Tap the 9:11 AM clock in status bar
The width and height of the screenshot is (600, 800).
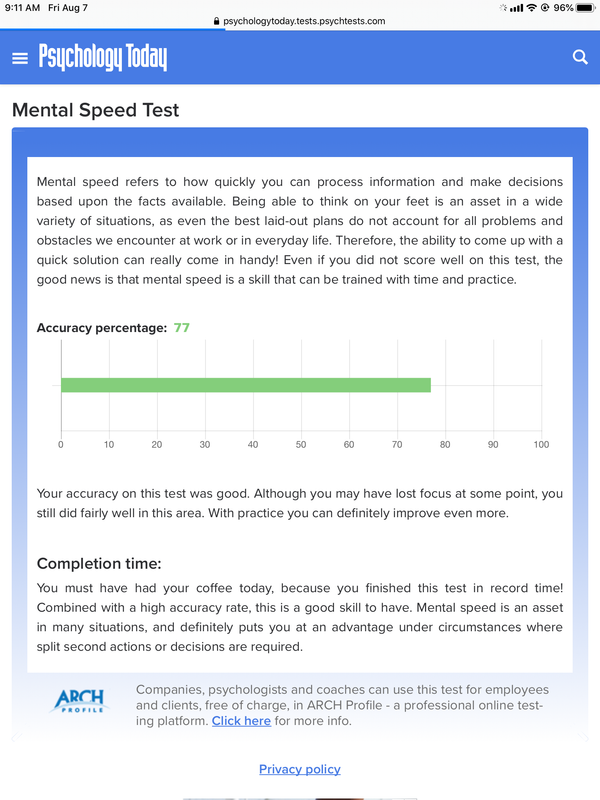pyautogui.click(x=22, y=8)
